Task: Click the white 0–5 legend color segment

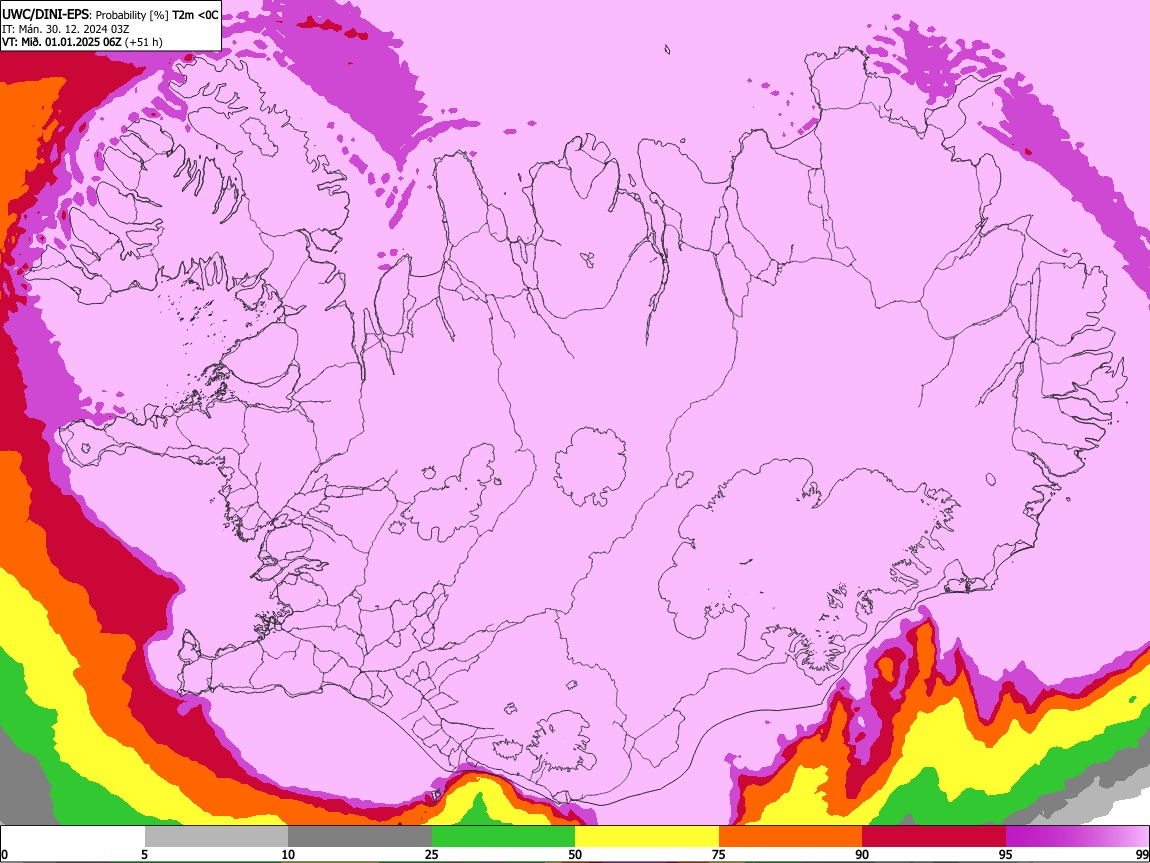Action: pyautogui.click(x=73, y=837)
